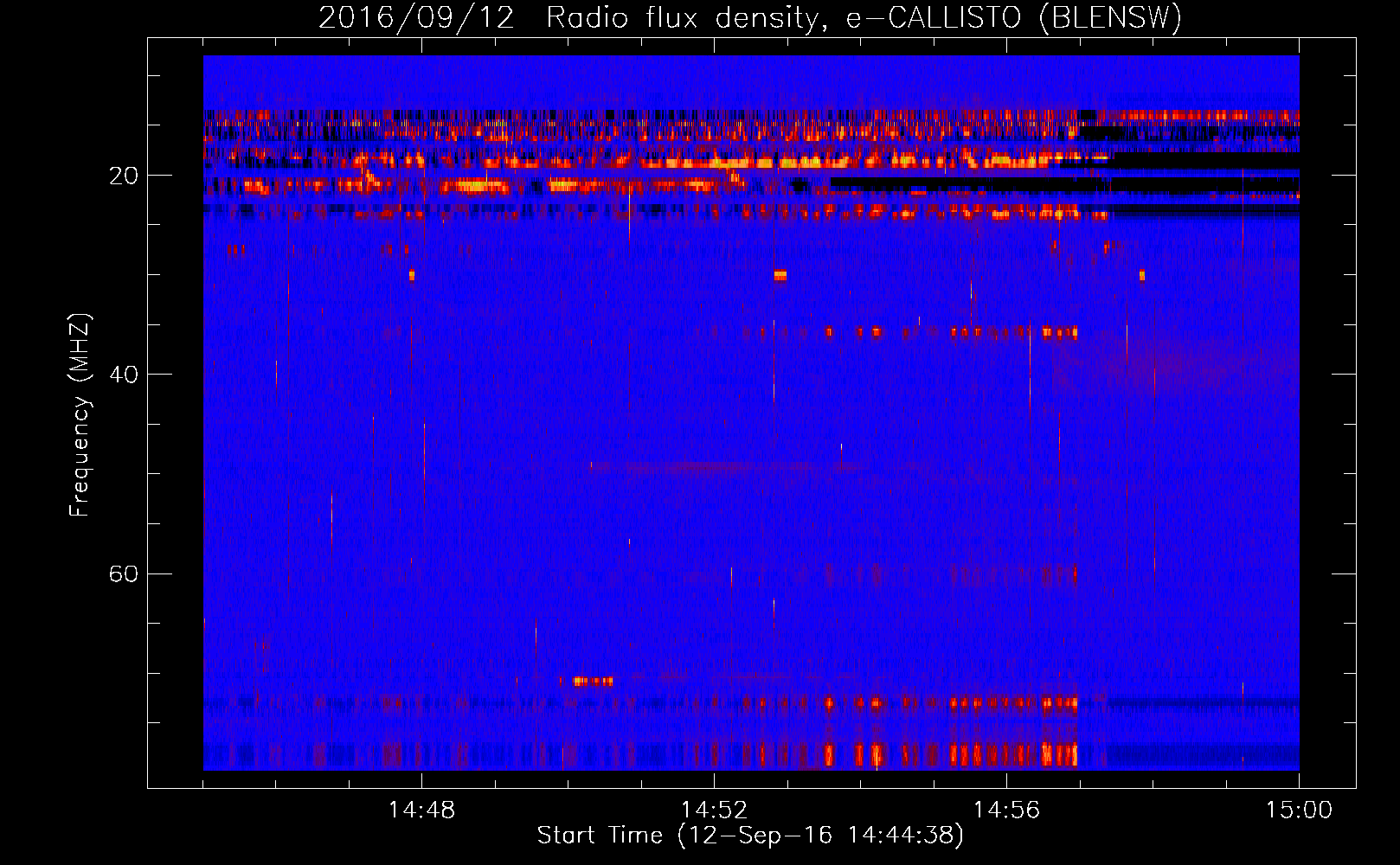Click the 14:56 time axis label
The image size is (1400, 865).
click(x=1006, y=810)
